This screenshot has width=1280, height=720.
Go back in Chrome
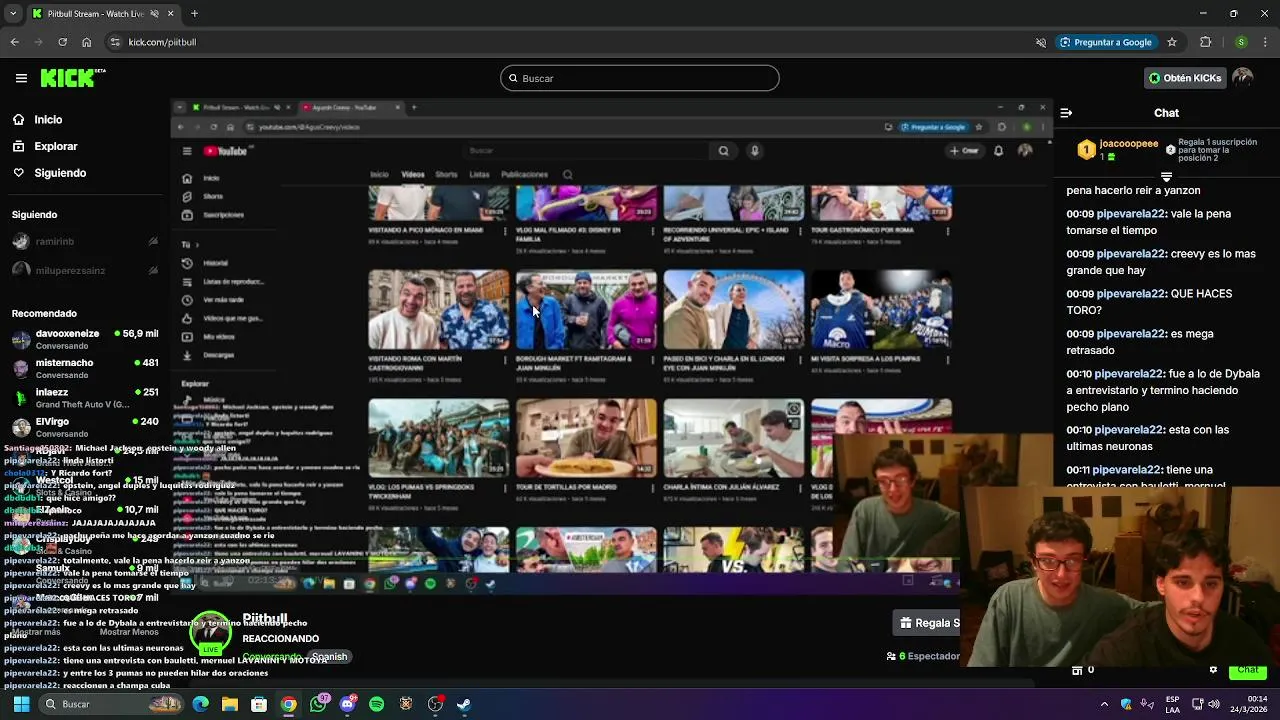pyautogui.click(x=14, y=42)
